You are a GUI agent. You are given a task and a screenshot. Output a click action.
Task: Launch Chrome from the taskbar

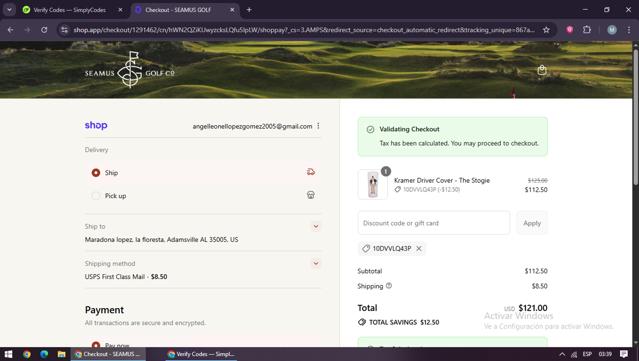point(26,354)
